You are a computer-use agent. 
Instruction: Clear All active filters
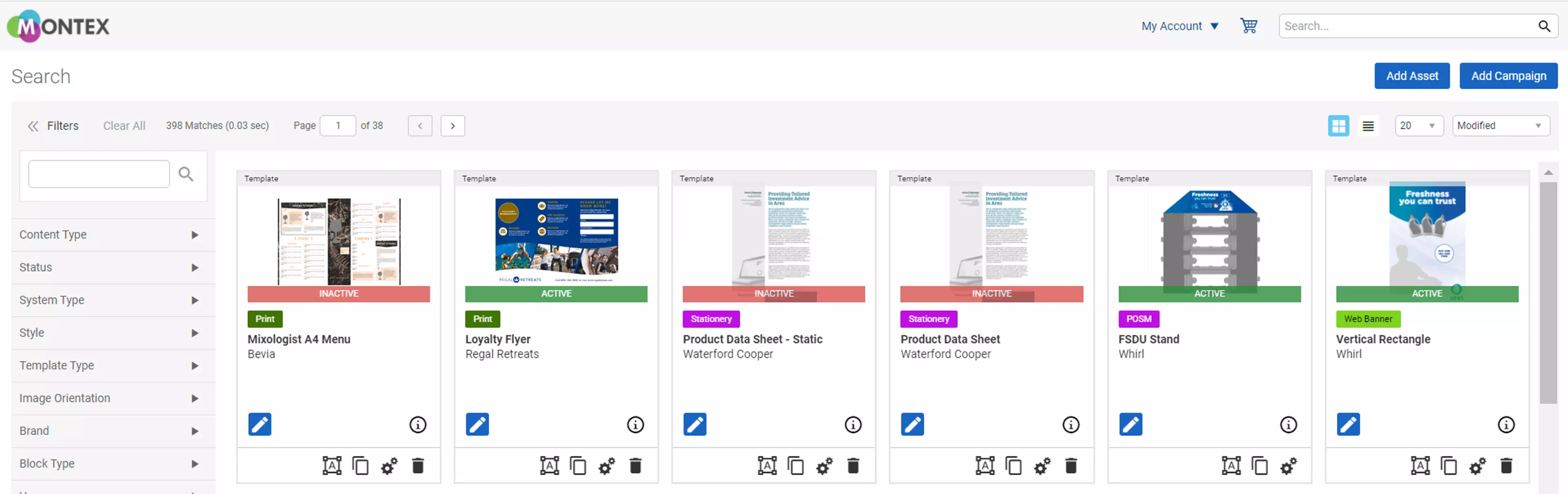[x=123, y=124]
